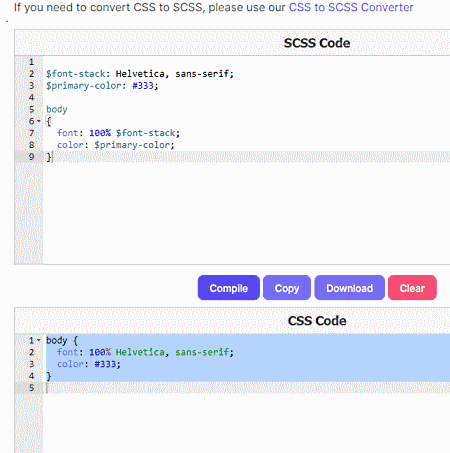Click the #333 color value in the CSS output

coord(105,364)
